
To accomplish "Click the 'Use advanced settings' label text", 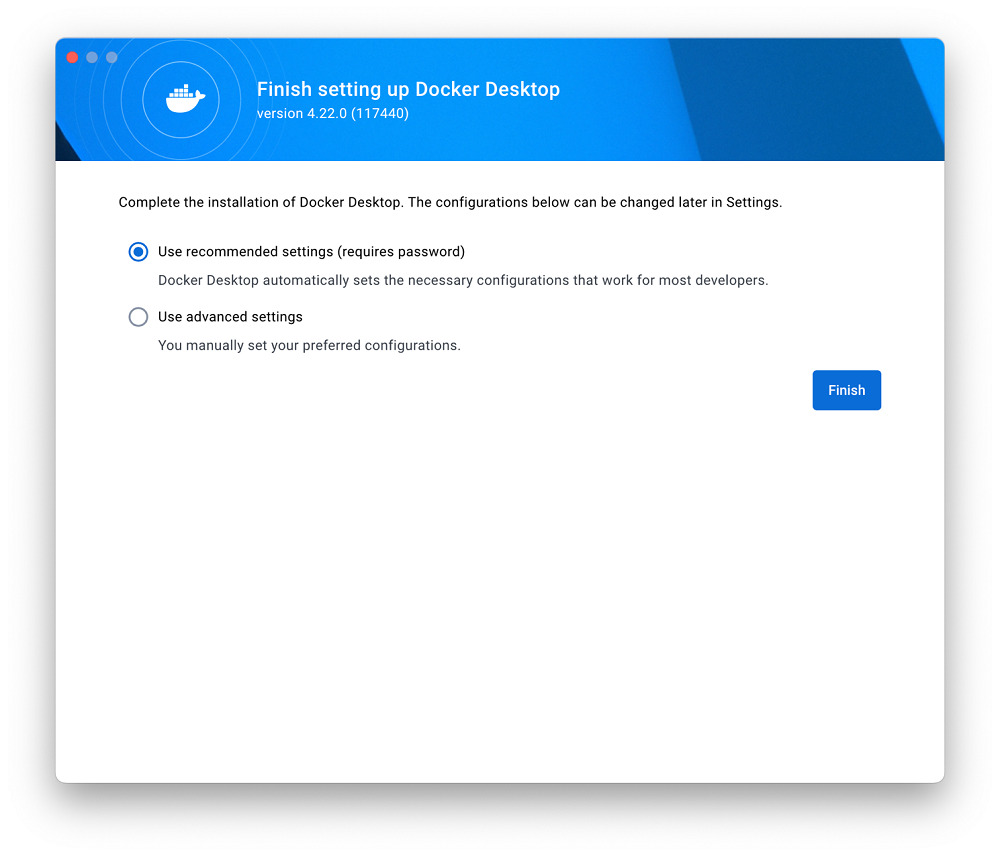I will (230, 317).
